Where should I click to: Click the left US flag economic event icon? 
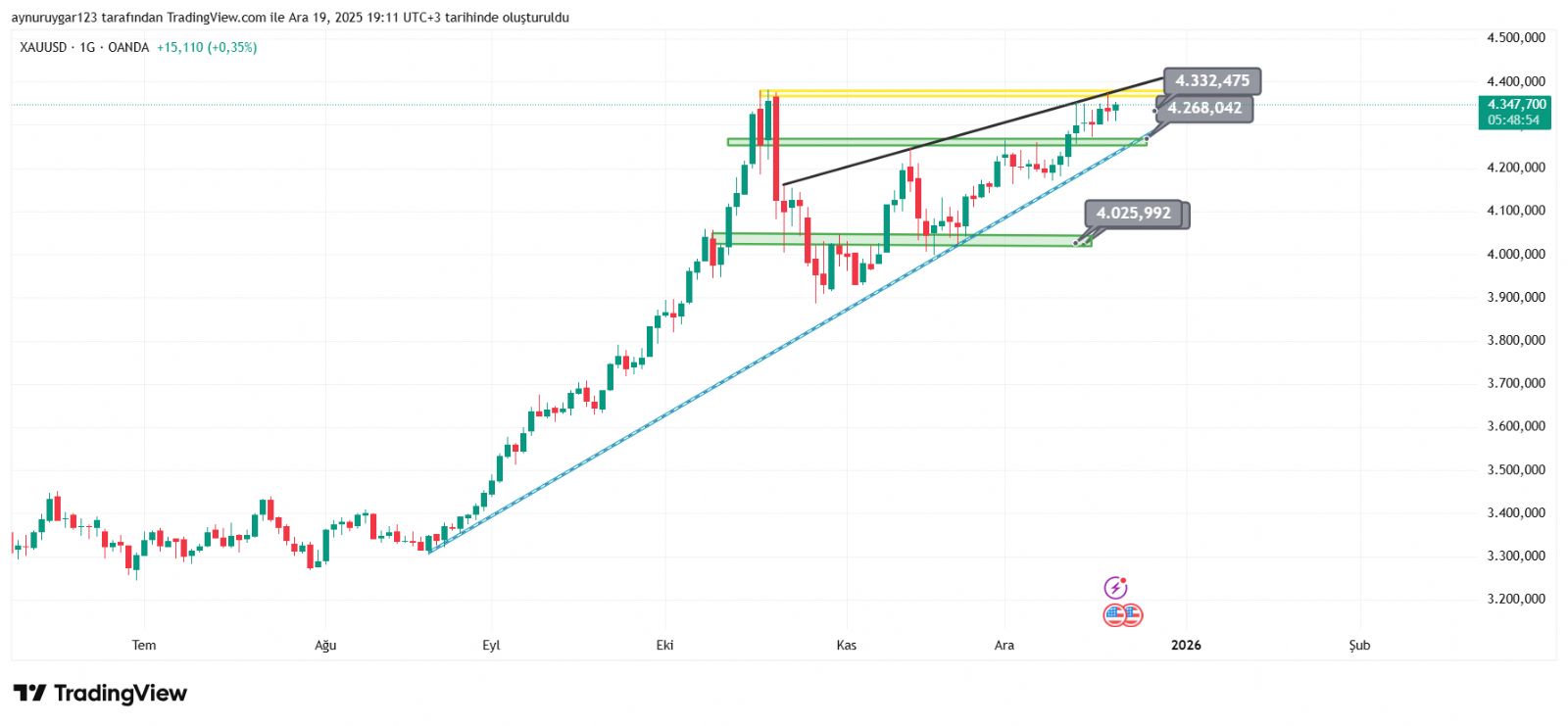pyautogui.click(x=1114, y=615)
